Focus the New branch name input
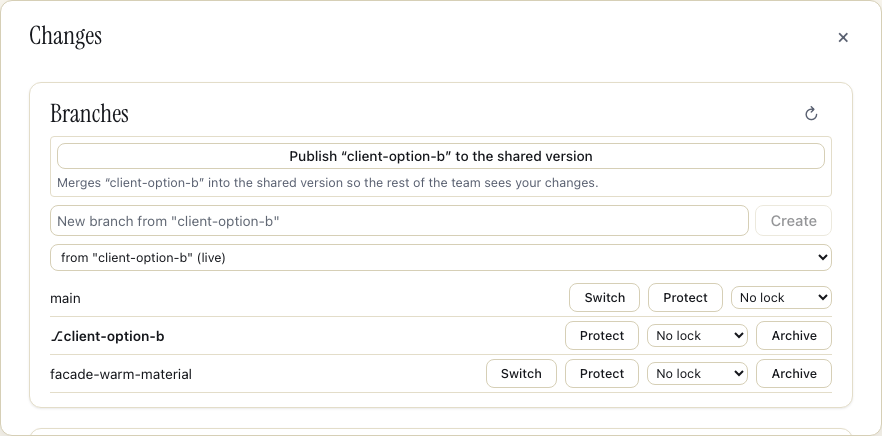 [x=399, y=221]
